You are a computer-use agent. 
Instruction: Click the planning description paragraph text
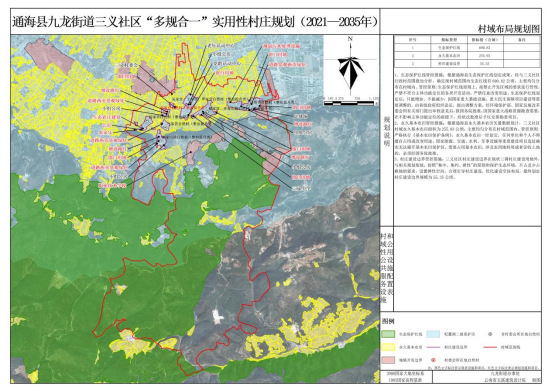click(x=467, y=126)
